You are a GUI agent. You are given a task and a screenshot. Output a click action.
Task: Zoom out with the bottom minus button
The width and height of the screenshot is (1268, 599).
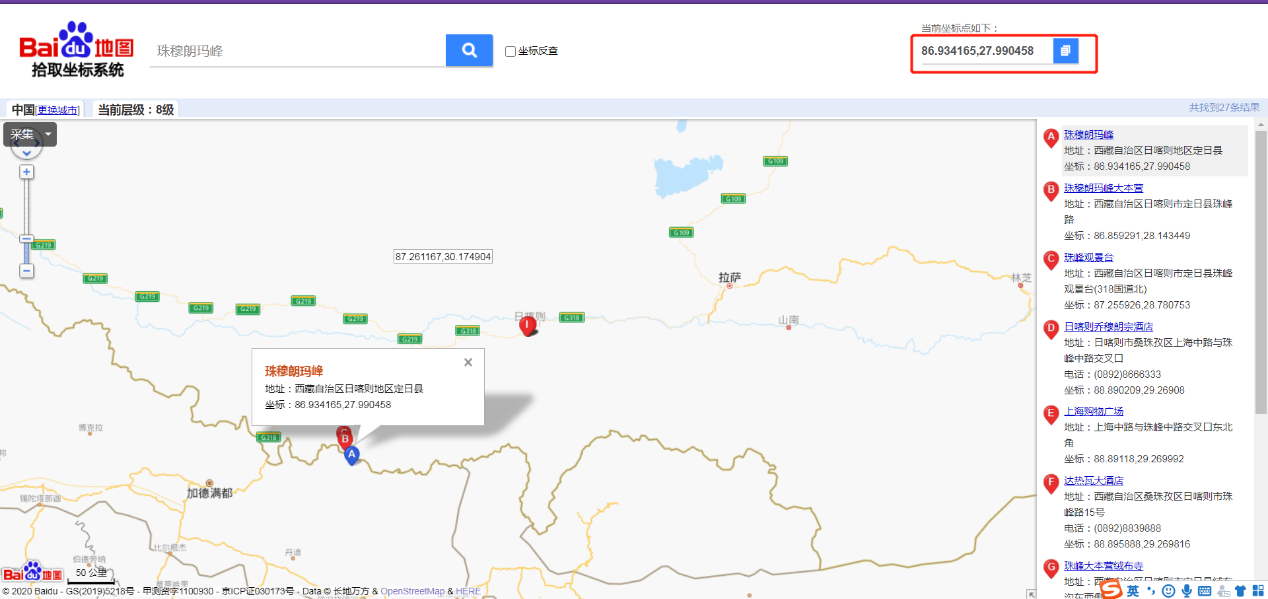pyautogui.click(x=27, y=271)
